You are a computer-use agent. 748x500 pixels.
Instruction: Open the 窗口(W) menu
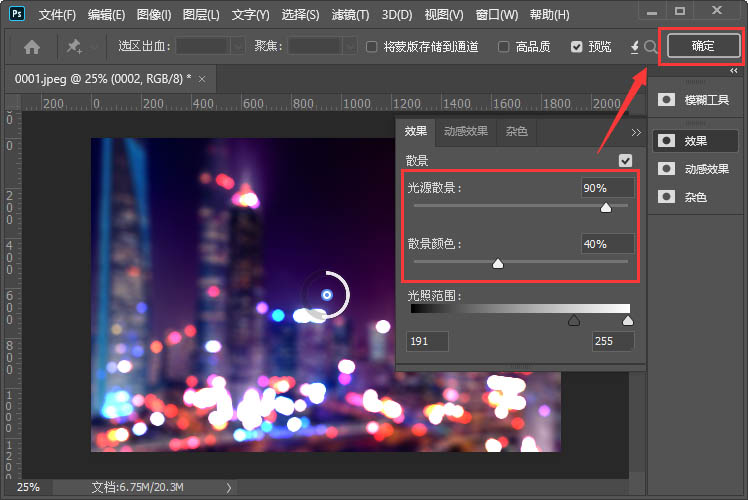coord(497,15)
